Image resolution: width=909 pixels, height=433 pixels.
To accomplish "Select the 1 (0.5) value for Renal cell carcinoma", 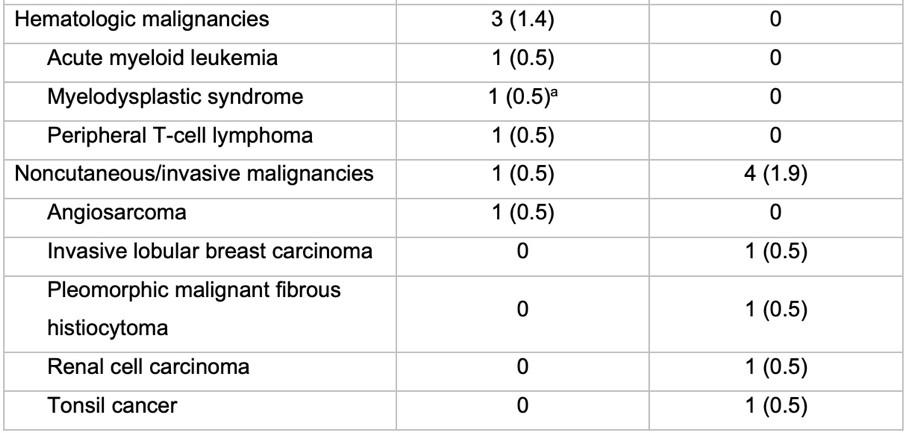I will pos(776,367).
